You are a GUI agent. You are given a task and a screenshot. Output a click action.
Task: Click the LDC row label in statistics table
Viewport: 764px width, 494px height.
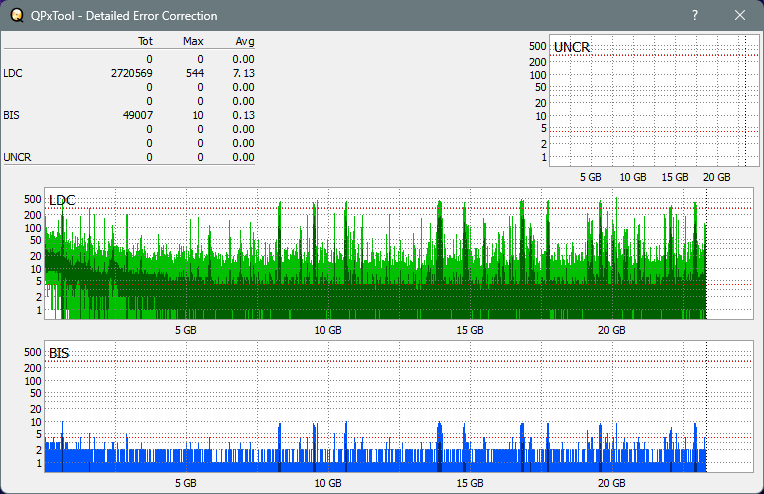(12, 73)
